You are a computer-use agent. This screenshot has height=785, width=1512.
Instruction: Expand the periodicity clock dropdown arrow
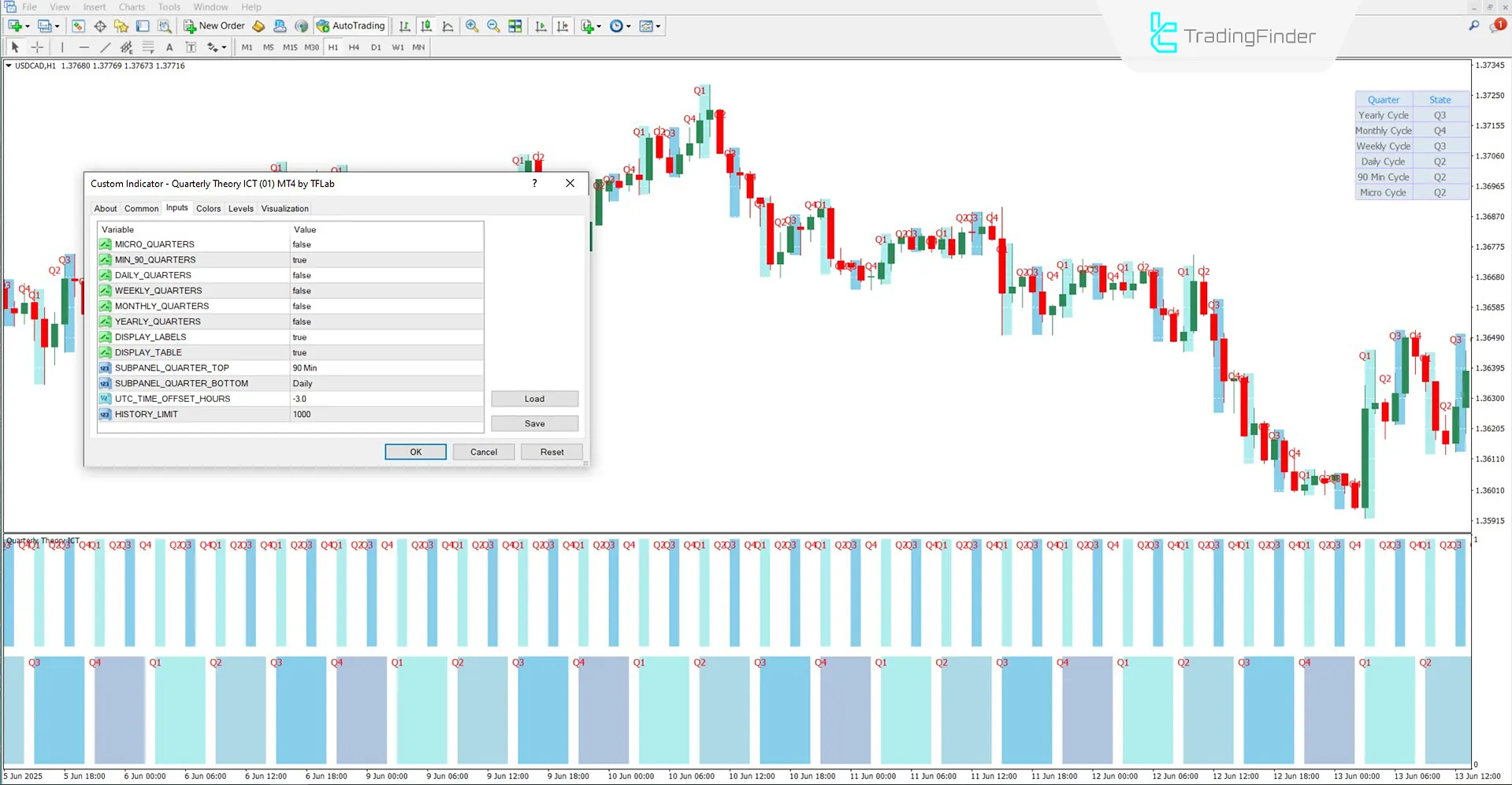tap(629, 26)
